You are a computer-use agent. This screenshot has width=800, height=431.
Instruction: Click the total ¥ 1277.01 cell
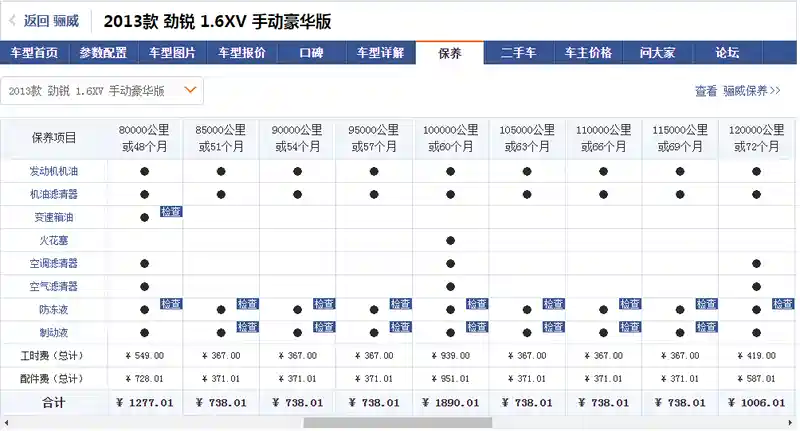tap(144, 403)
